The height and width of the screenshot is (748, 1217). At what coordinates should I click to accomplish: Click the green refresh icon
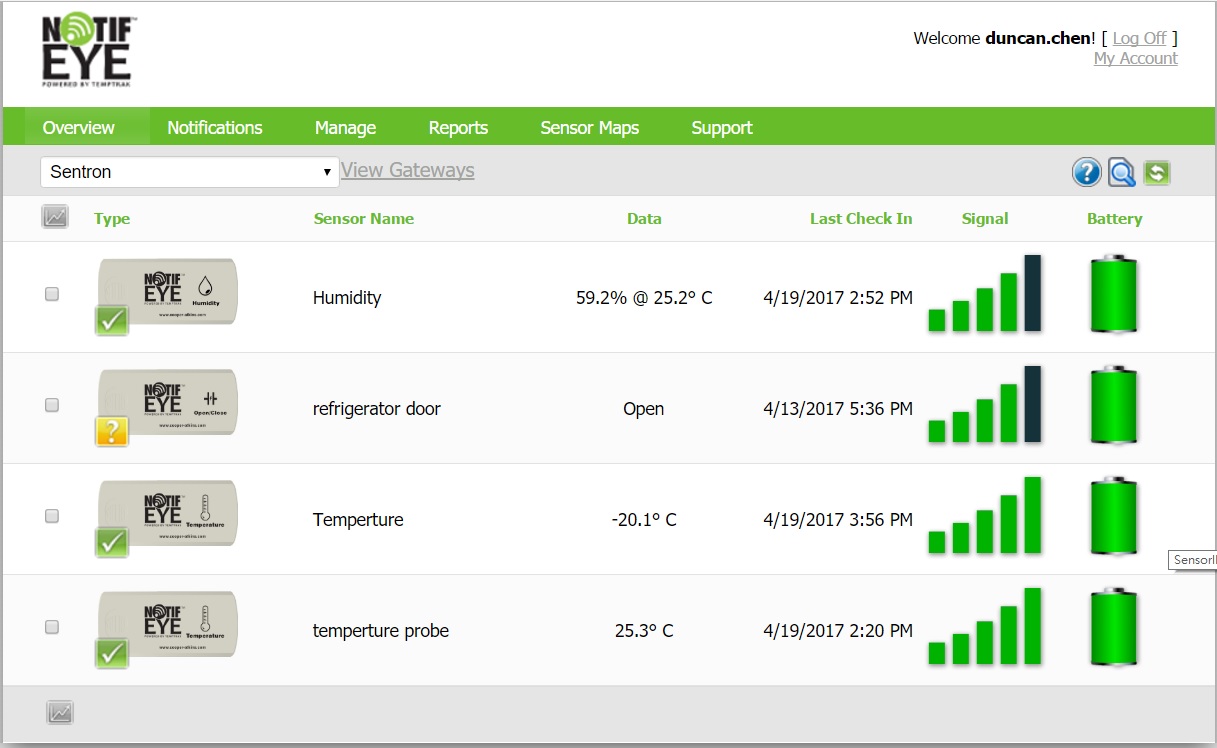(x=1157, y=172)
